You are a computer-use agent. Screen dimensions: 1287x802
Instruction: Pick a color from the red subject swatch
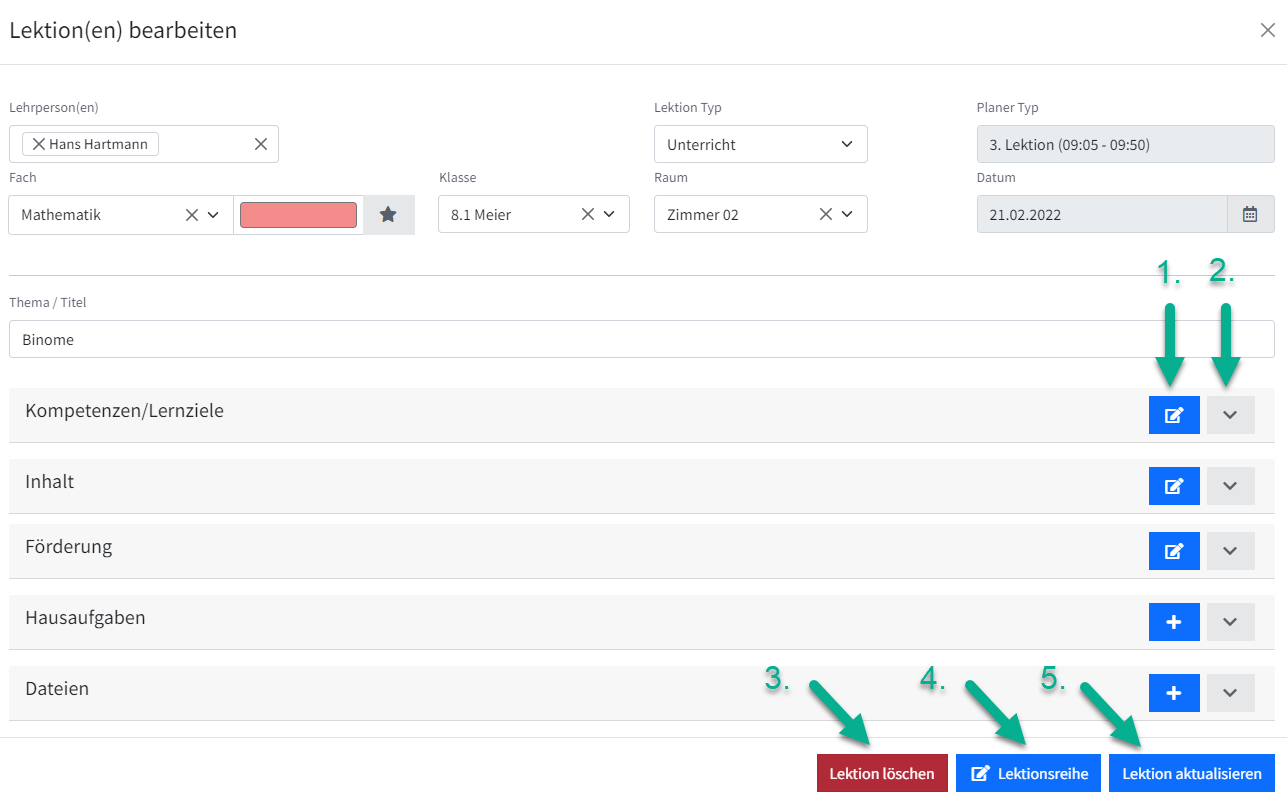pos(298,215)
